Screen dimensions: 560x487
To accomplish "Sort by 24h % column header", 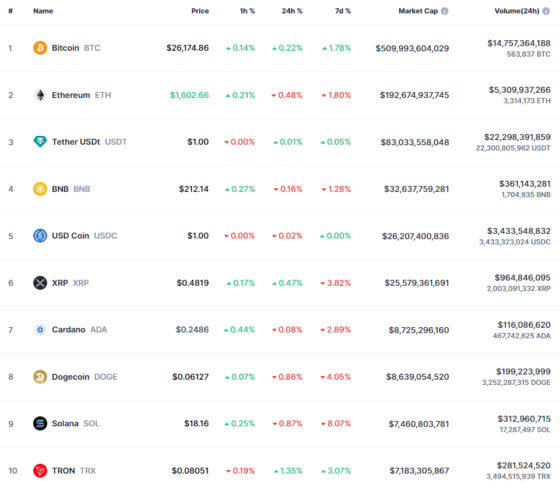I will pyautogui.click(x=292, y=11).
